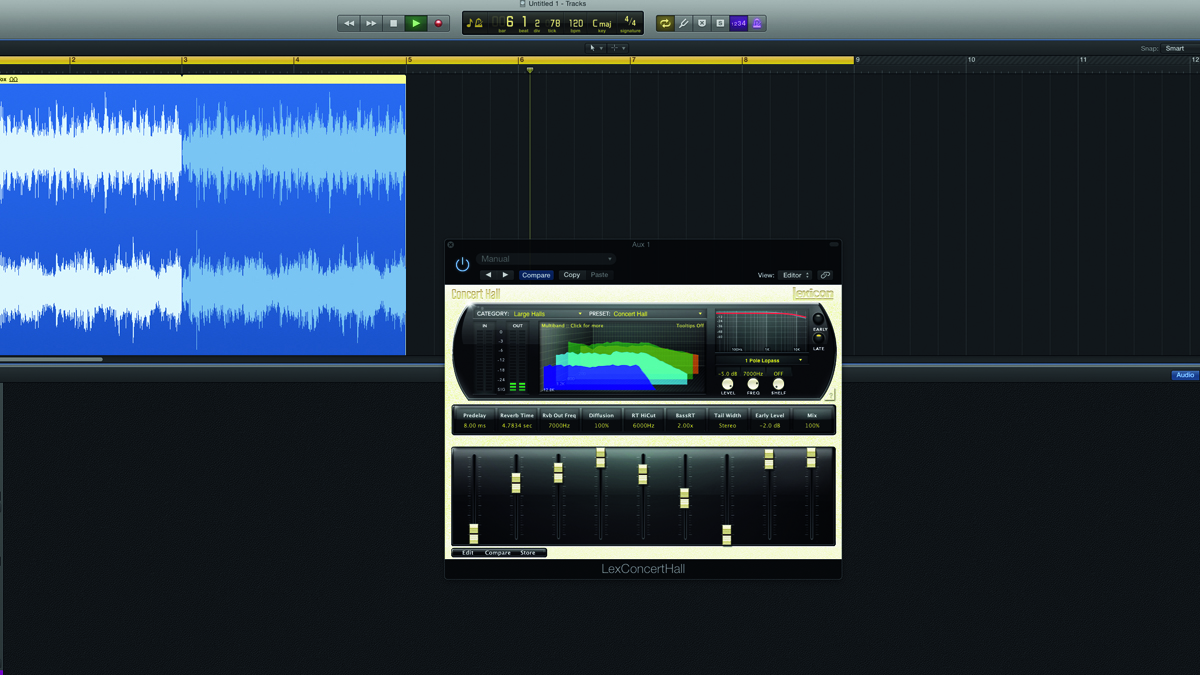Click the Compare tab below the faders

(498, 553)
